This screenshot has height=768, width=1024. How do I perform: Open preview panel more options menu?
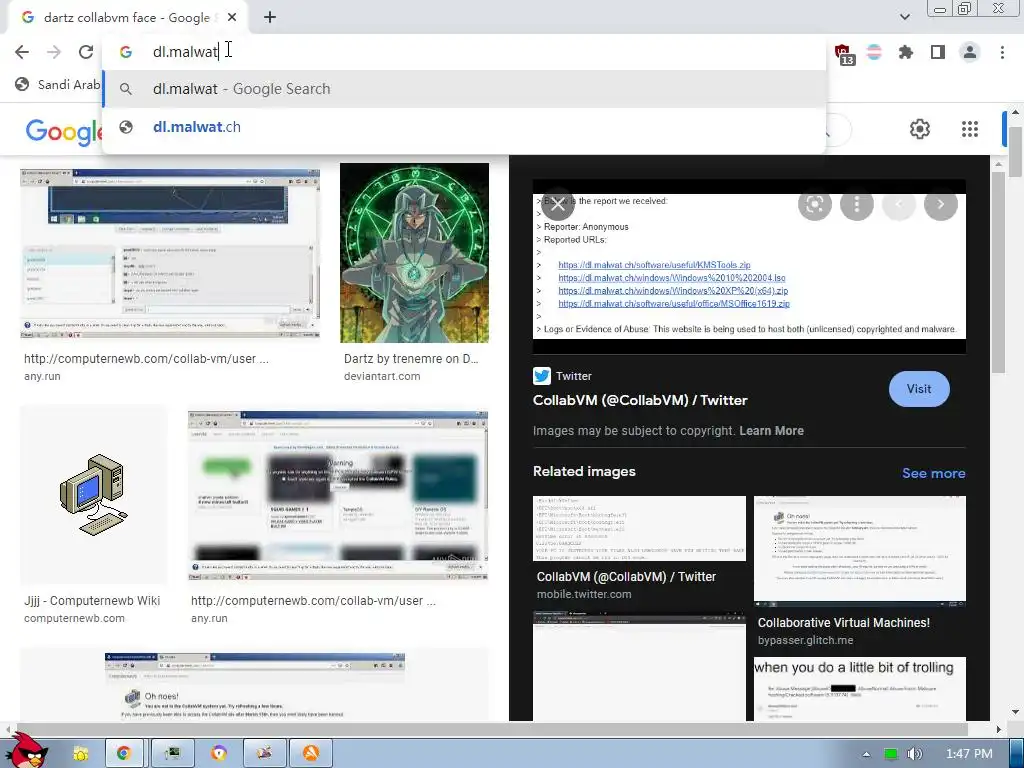856,204
